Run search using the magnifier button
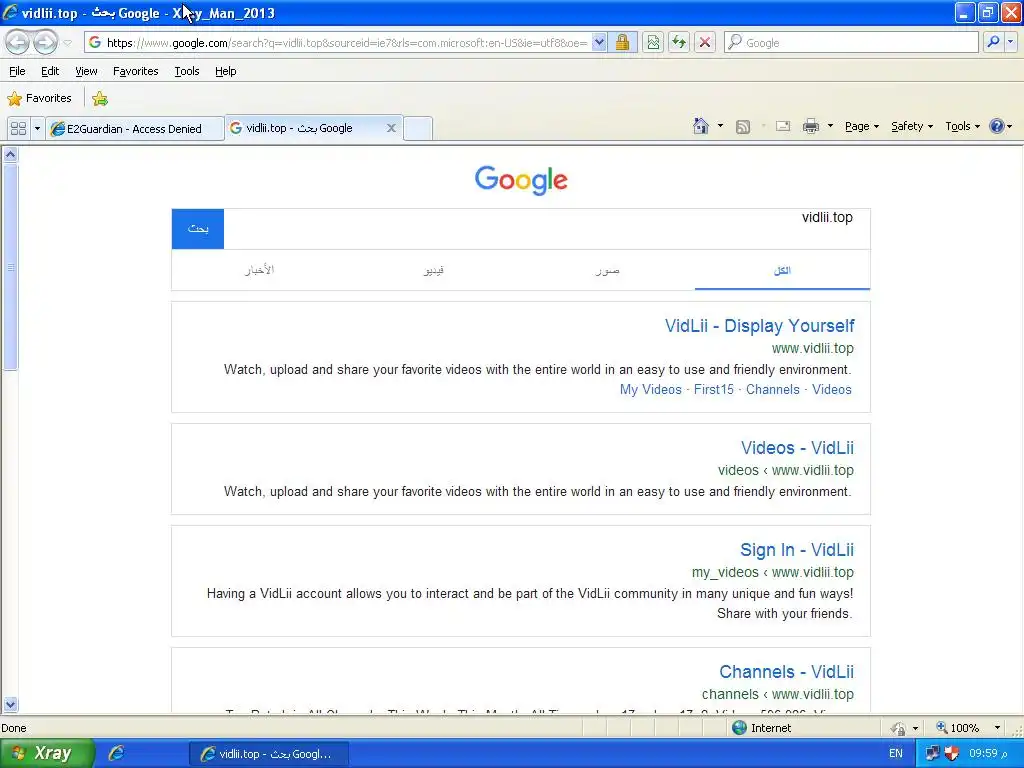The width and height of the screenshot is (1024, 768). pyautogui.click(x=993, y=42)
